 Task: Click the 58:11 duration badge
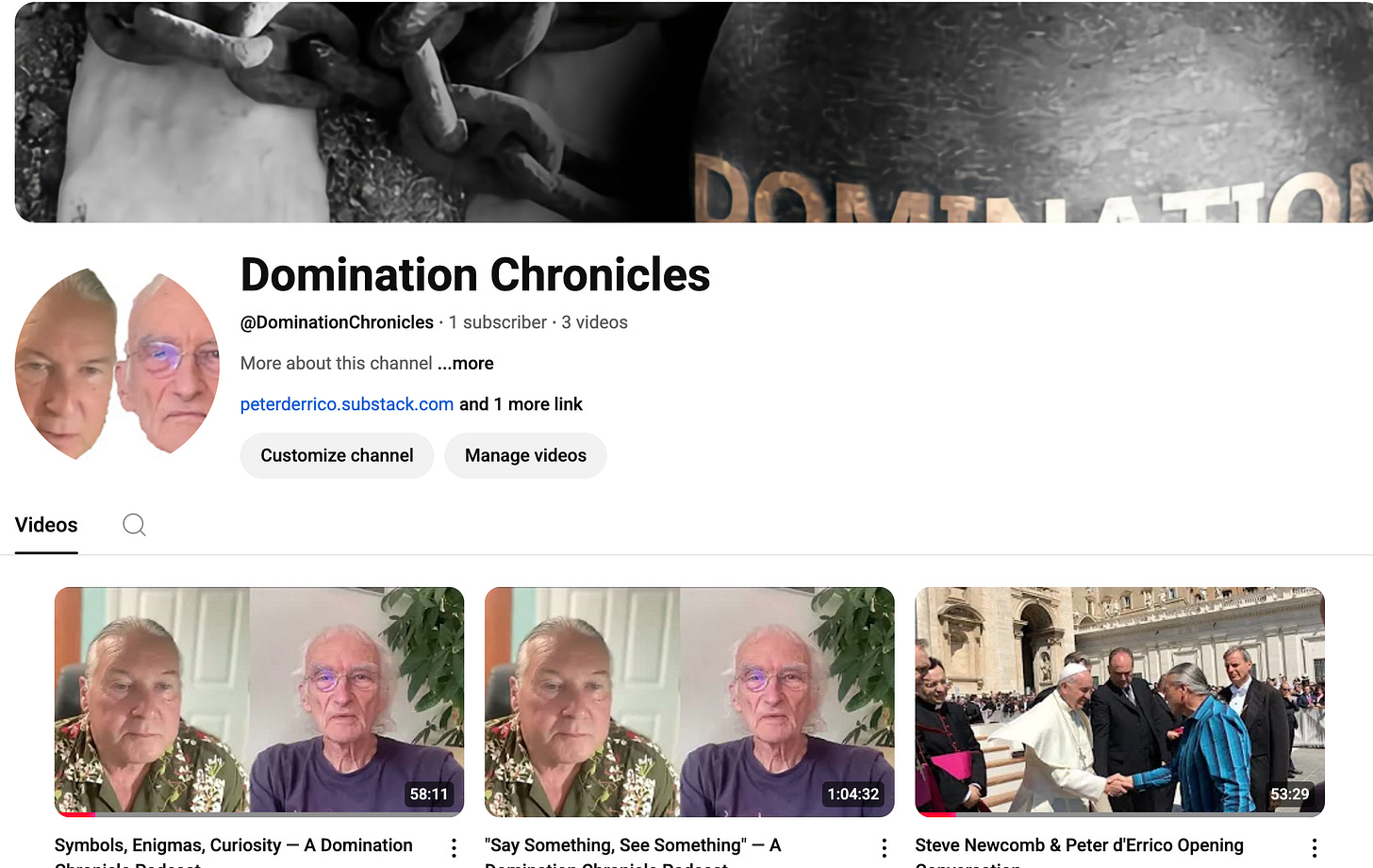(x=428, y=794)
